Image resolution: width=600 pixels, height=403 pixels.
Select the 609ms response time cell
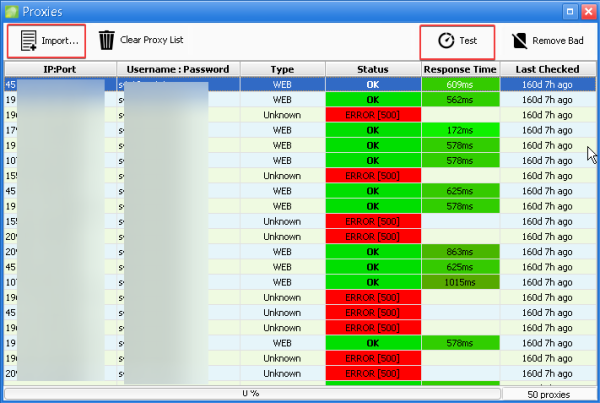pos(460,85)
